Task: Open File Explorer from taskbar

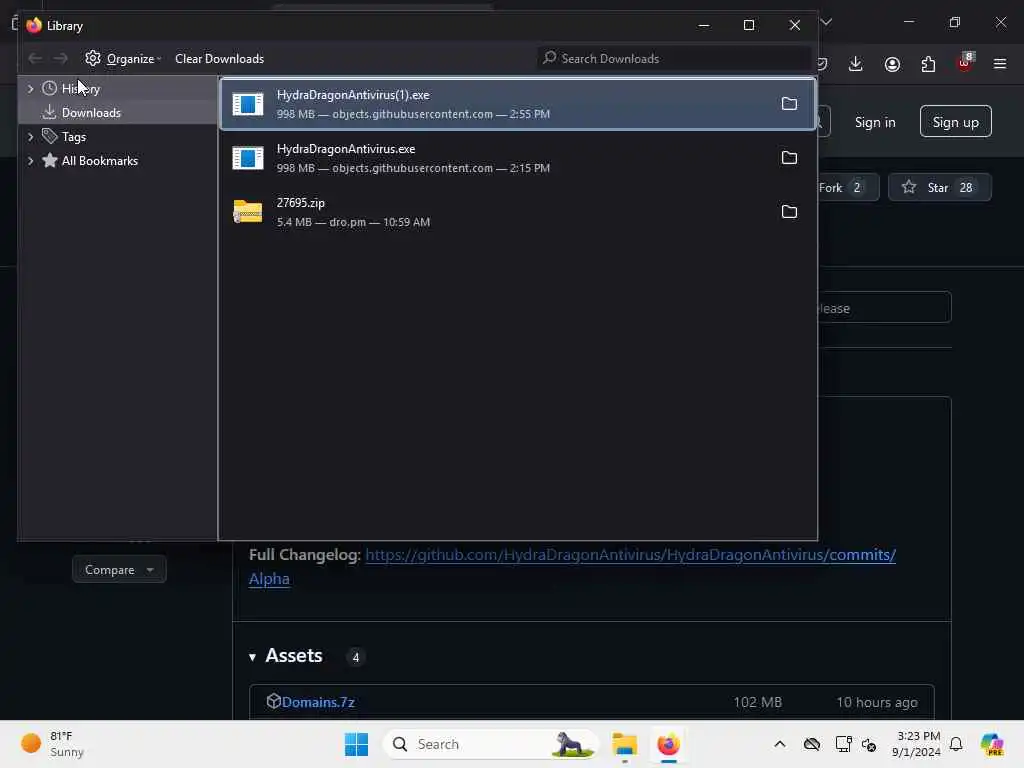Action: coord(624,744)
